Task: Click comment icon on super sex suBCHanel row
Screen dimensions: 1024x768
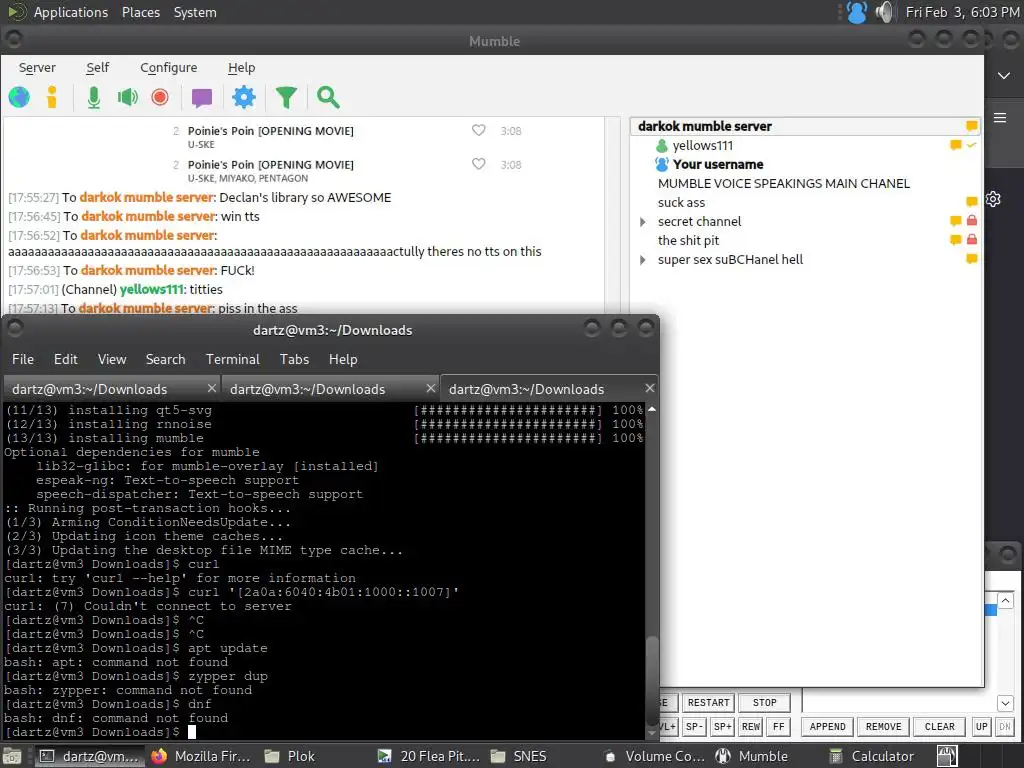Action: pos(971,259)
